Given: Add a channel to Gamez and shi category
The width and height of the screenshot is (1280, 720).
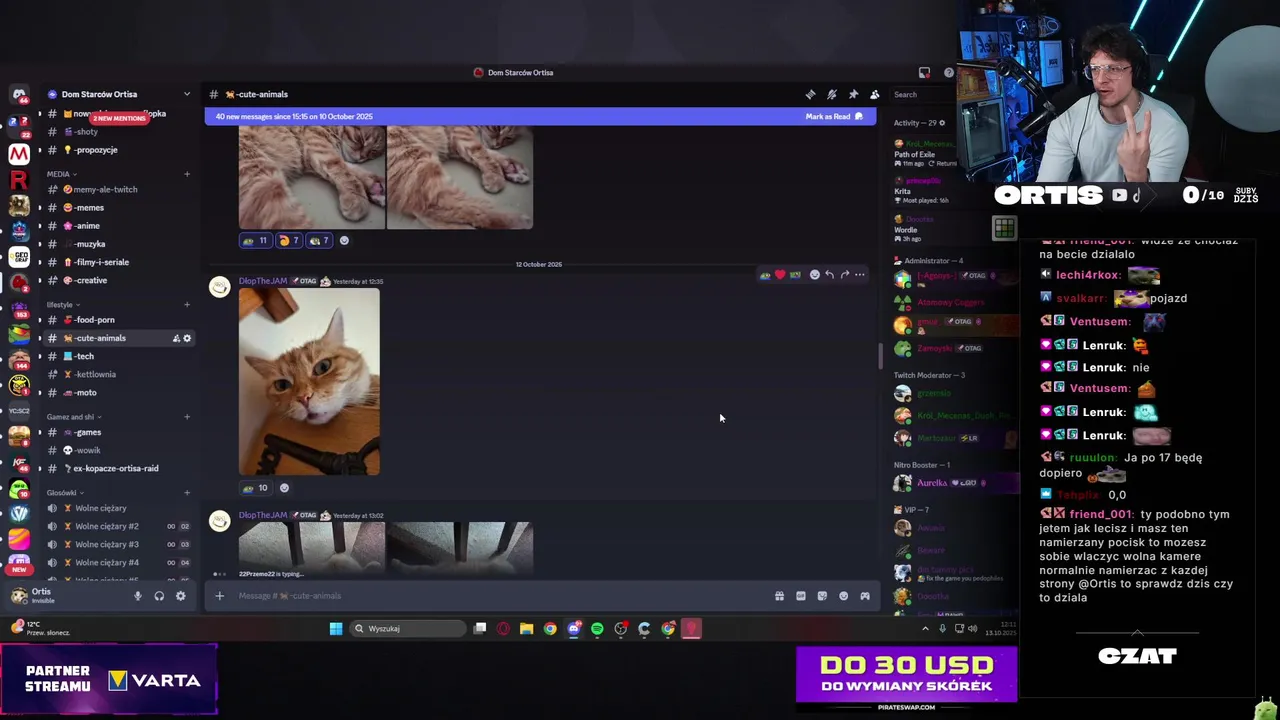Looking at the screenshot, I should pos(187,417).
